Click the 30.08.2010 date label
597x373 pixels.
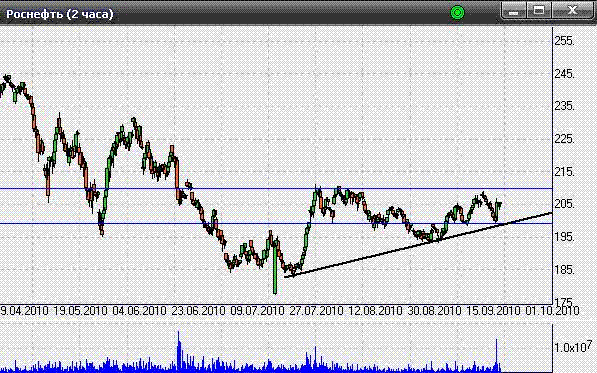434,311
